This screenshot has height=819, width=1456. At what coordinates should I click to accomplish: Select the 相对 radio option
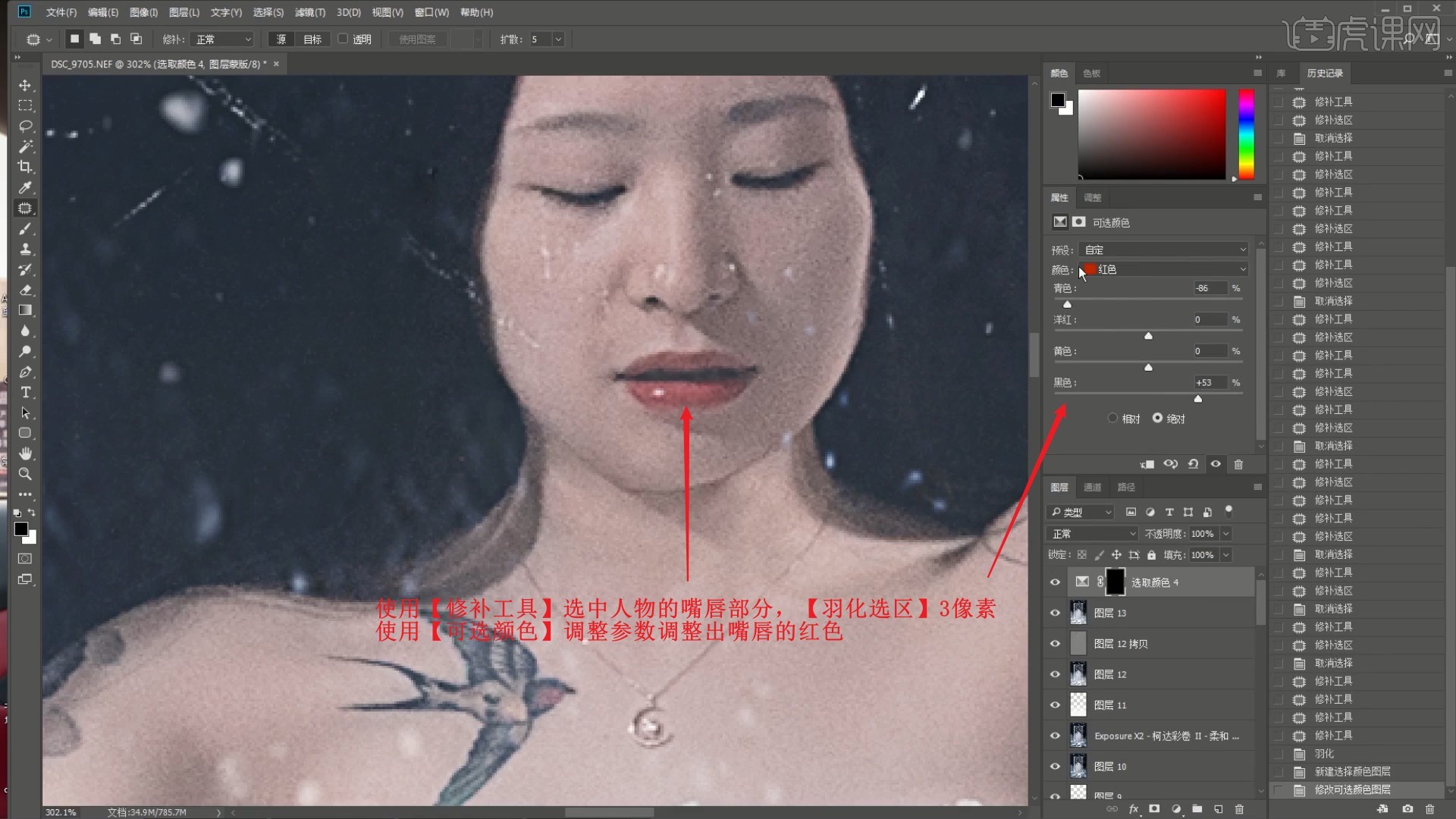[1112, 418]
